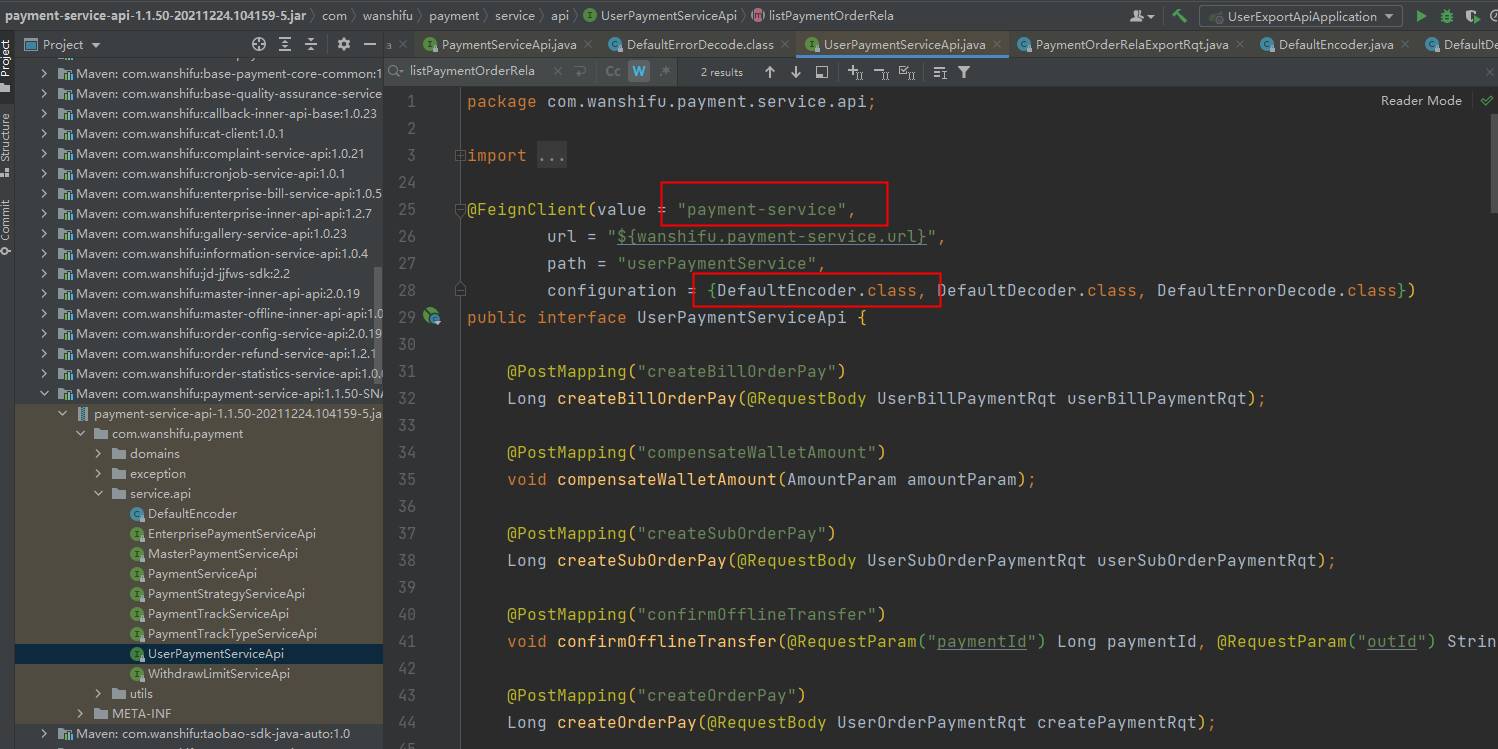Expand the domains package
Viewport: 1498px width, 749px height.
click(98, 454)
